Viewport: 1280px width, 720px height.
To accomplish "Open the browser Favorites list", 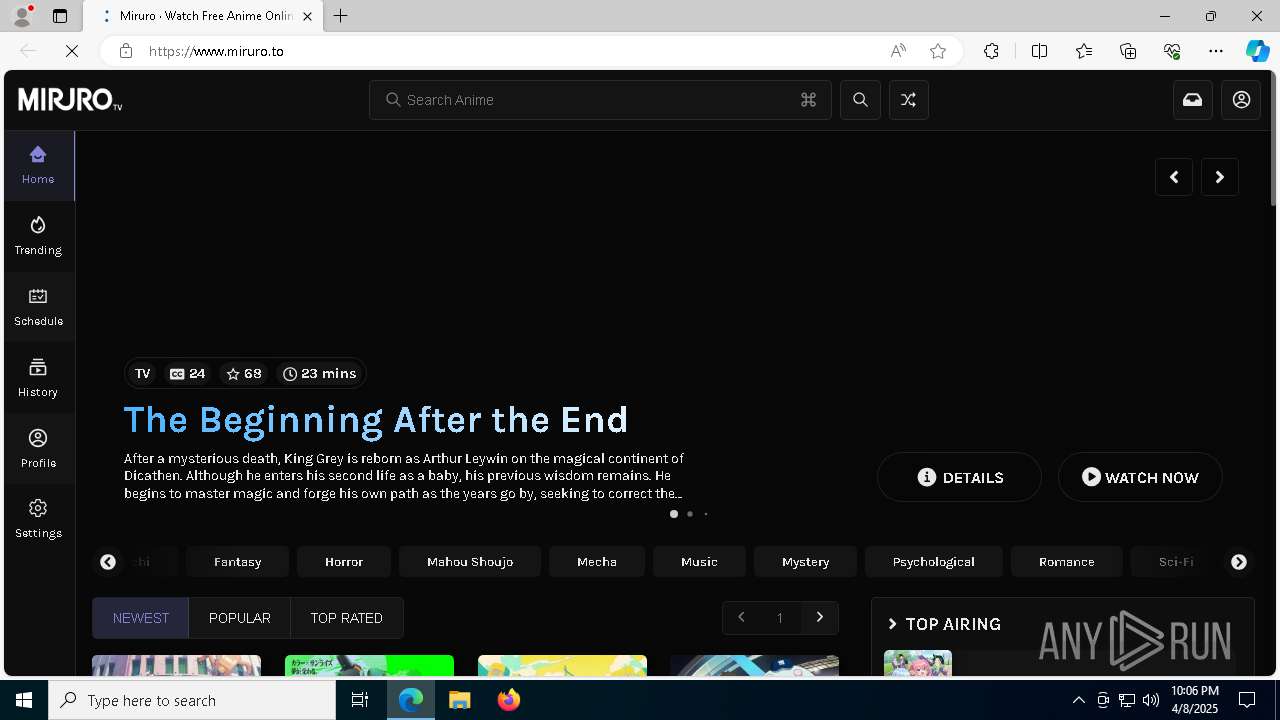I will tap(1084, 51).
